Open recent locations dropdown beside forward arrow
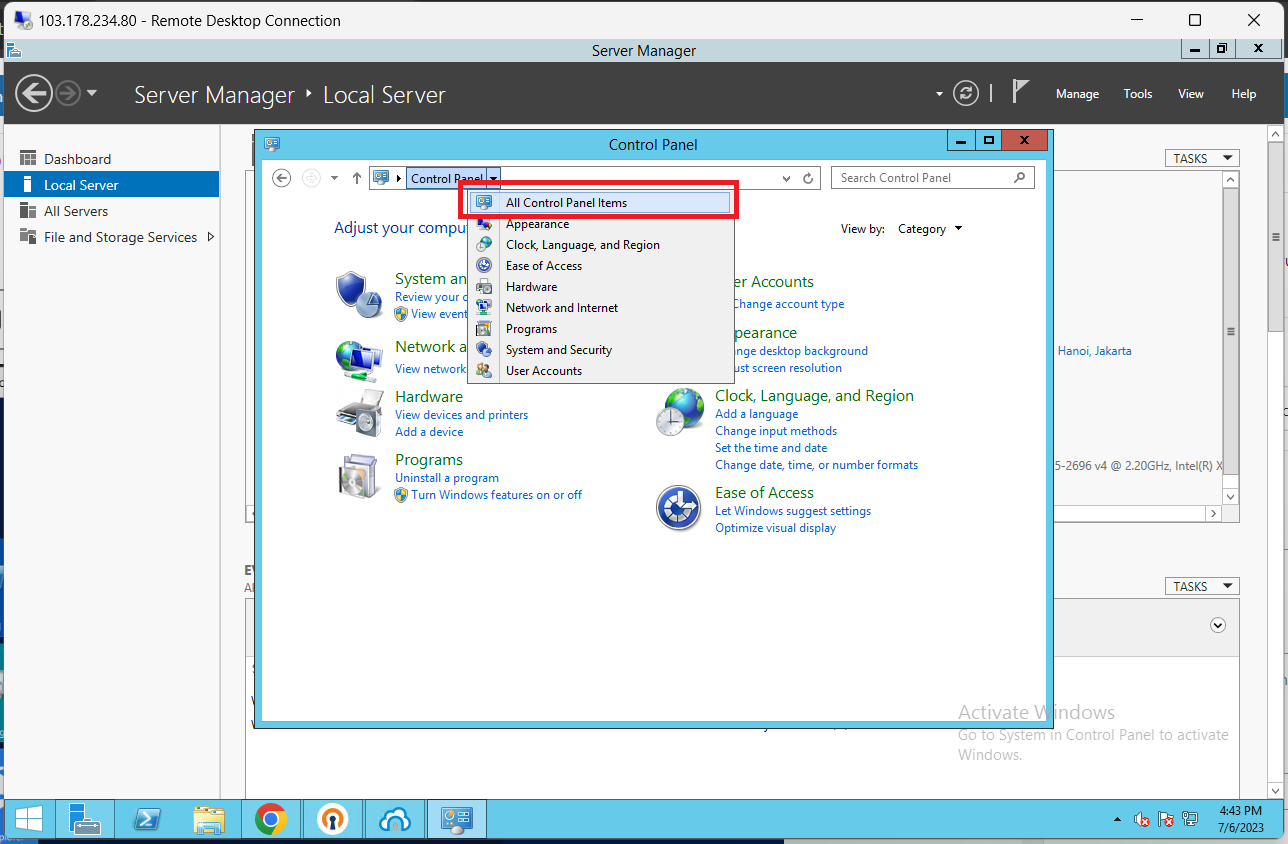Viewport: 1288px width, 844px height. [x=335, y=178]
